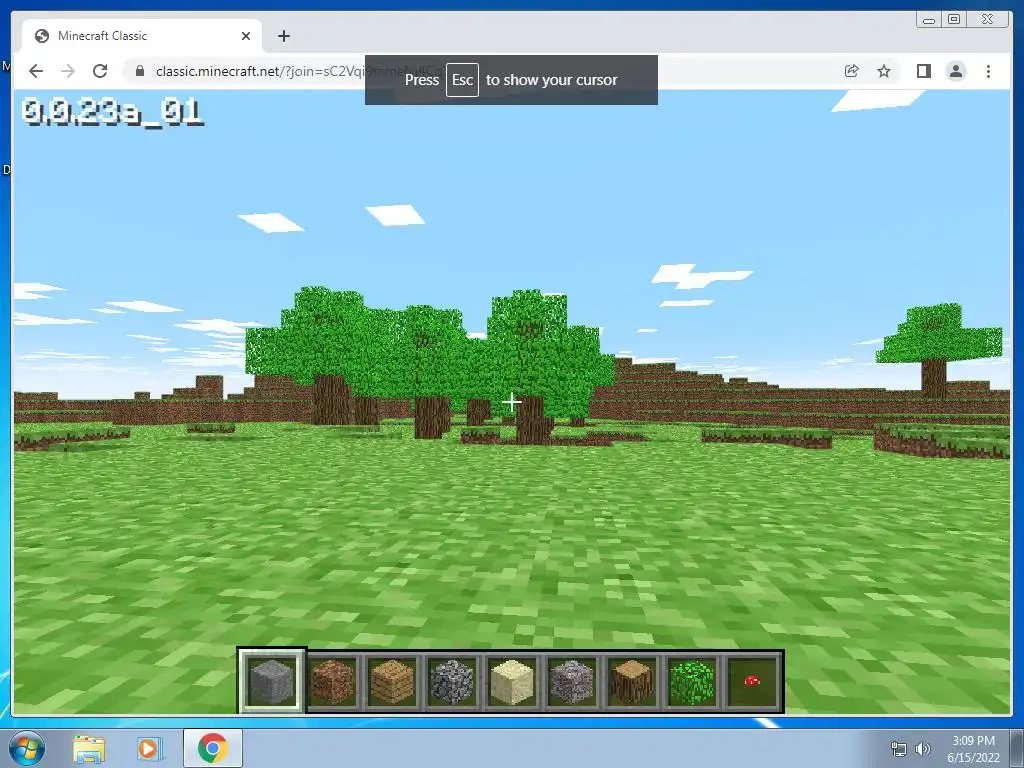Select the cobblestone block in hotbar
This screenshot has height=768, width=1024.
click(452, 681)
